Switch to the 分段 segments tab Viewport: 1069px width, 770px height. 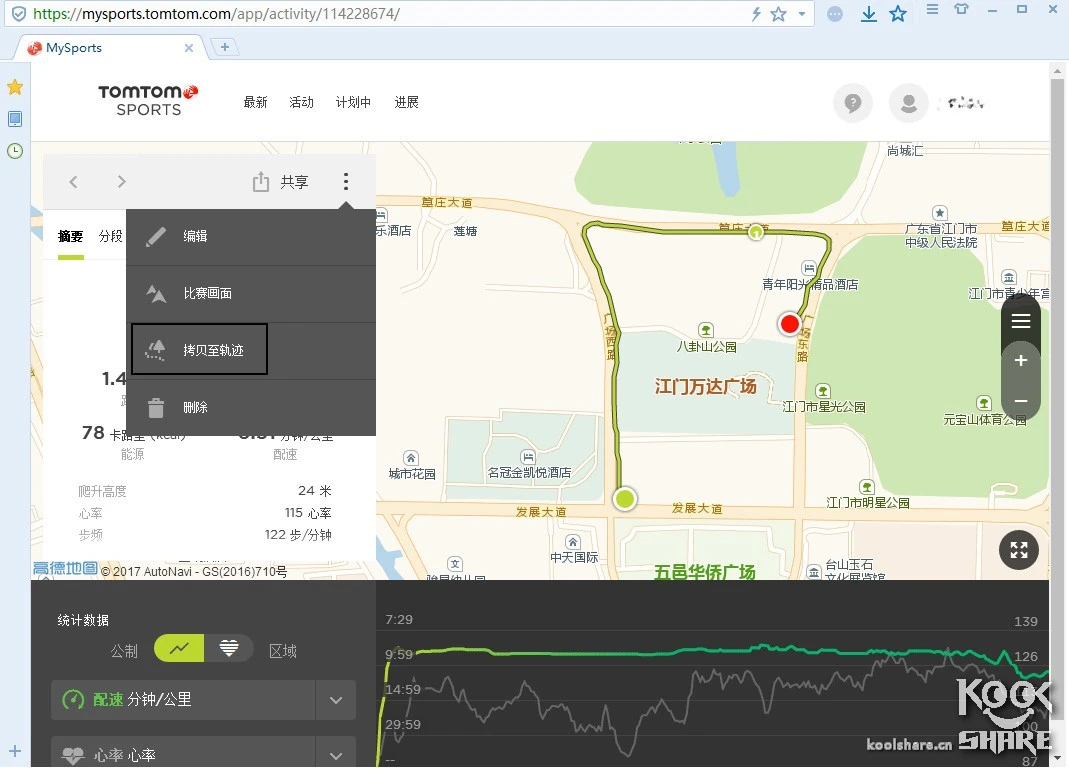(110, 236)
